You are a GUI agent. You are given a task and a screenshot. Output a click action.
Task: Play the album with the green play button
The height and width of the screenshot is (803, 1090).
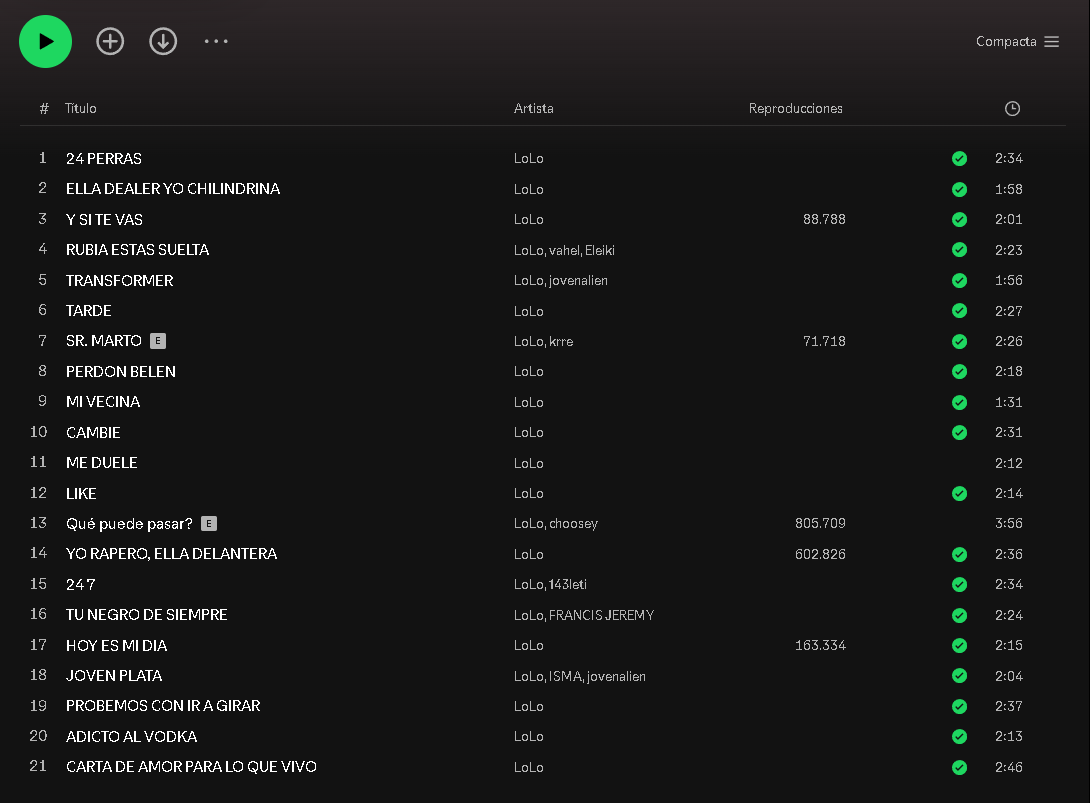pos(45,42)
